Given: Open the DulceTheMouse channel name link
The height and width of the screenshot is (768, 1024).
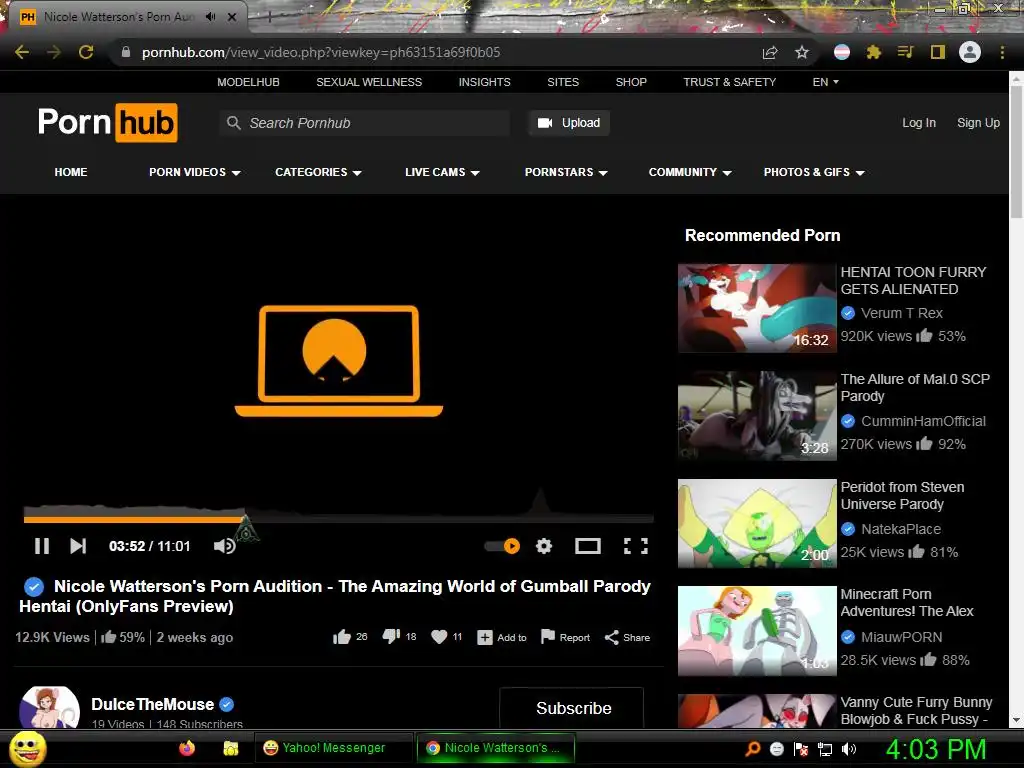Looking at the screenshot, I should (152, 704).
